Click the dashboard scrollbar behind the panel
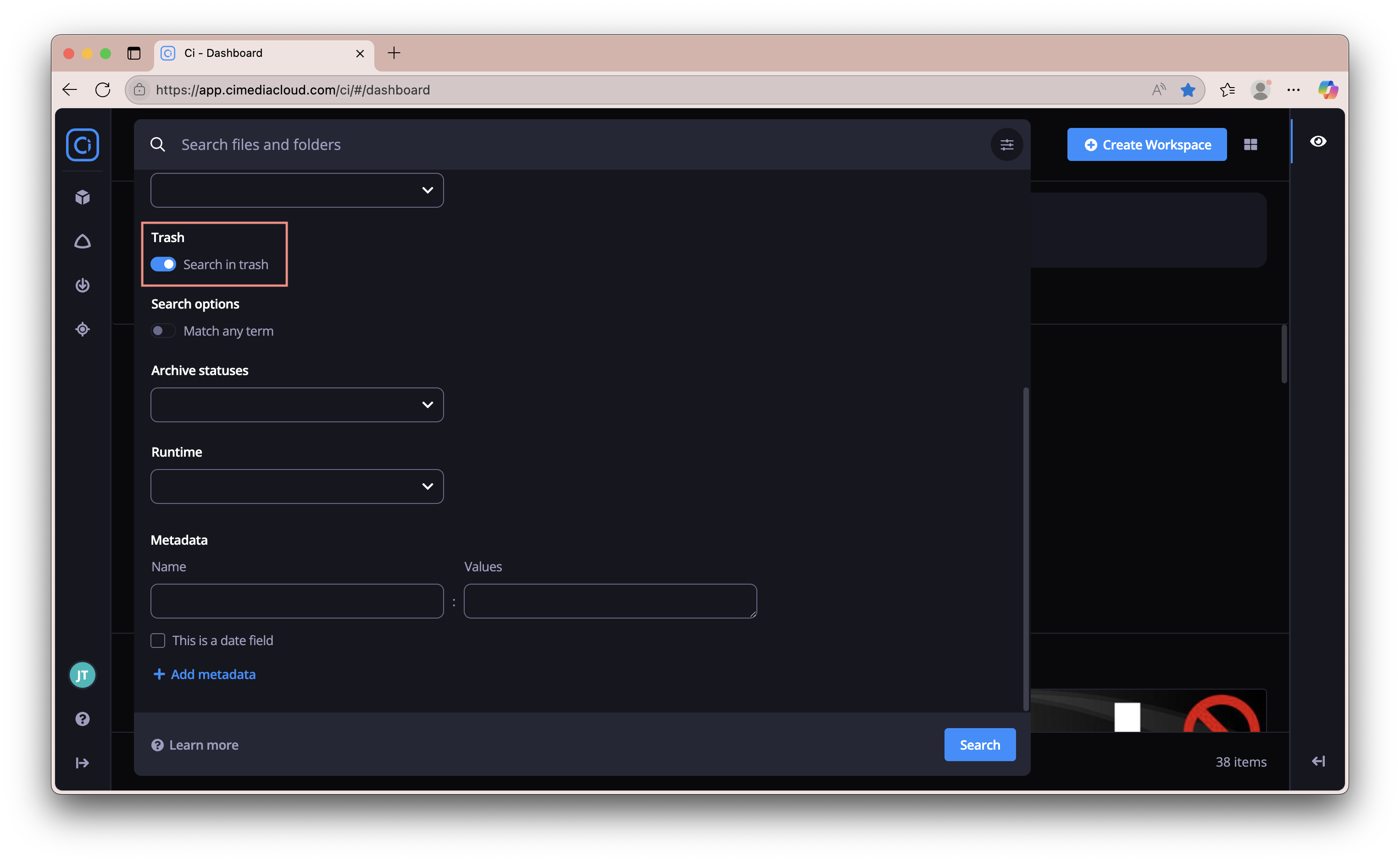Viewport: 1400px width, 862px height. [1283, 354]
